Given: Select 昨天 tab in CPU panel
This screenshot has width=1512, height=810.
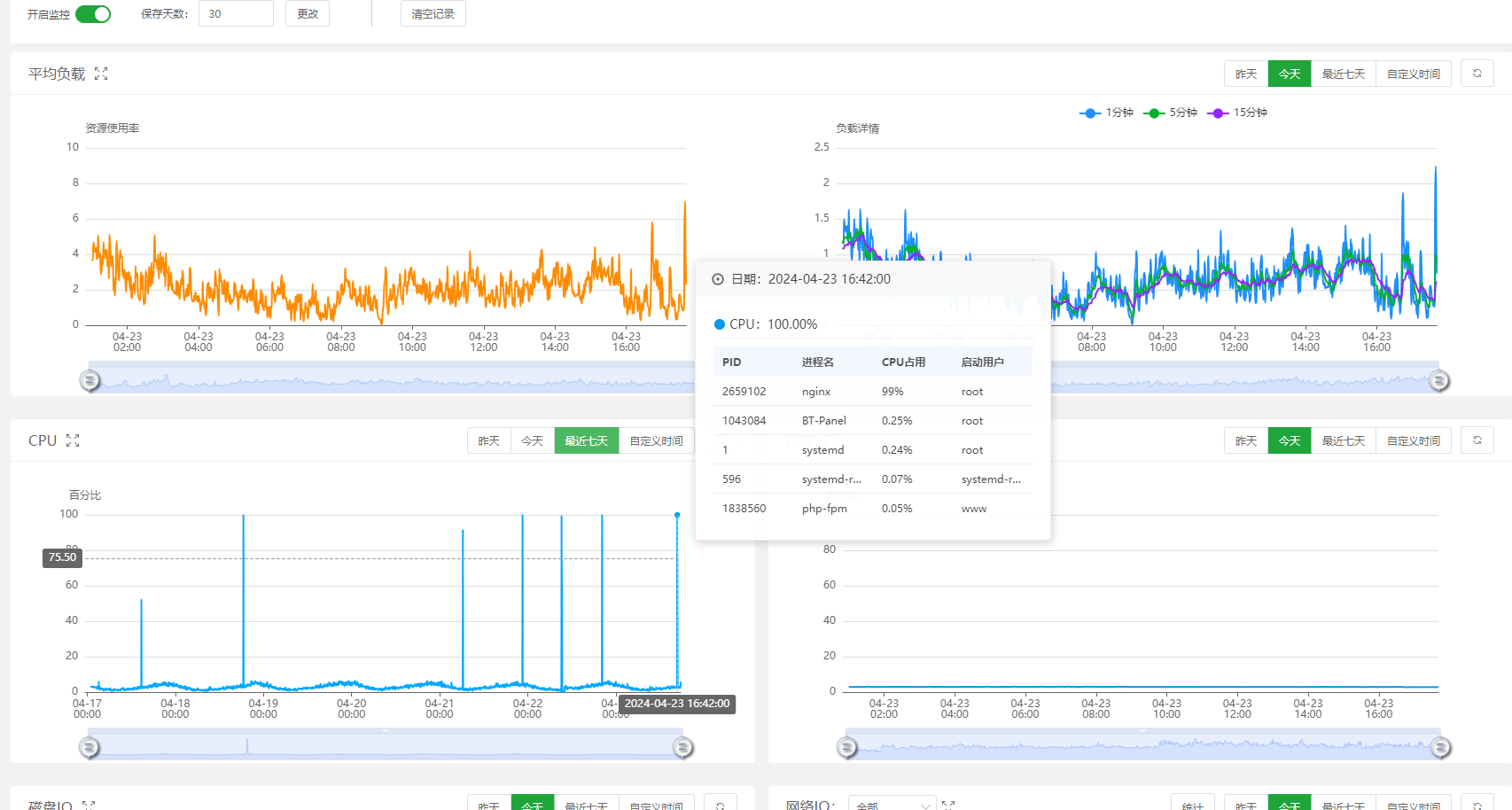Looking at the screenshot, I should (x=489, y=440).
